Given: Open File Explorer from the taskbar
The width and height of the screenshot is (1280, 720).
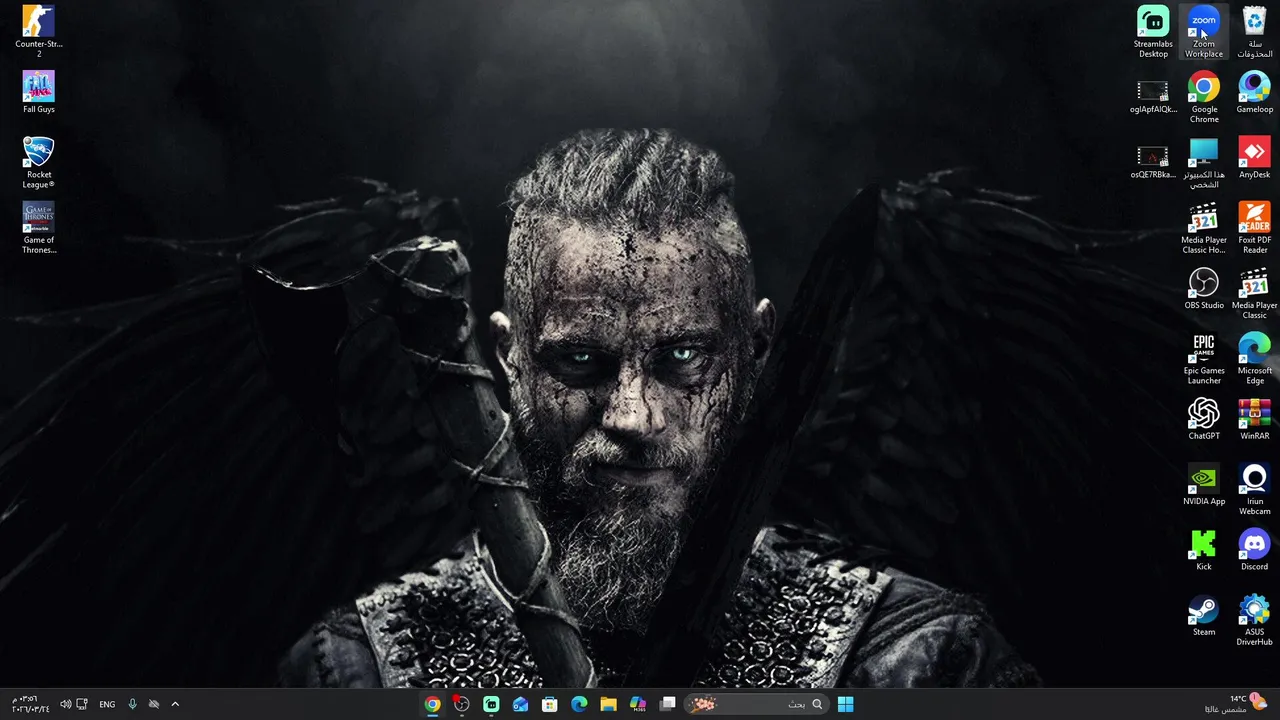Looking at the screenshot, I should (608, 704).
